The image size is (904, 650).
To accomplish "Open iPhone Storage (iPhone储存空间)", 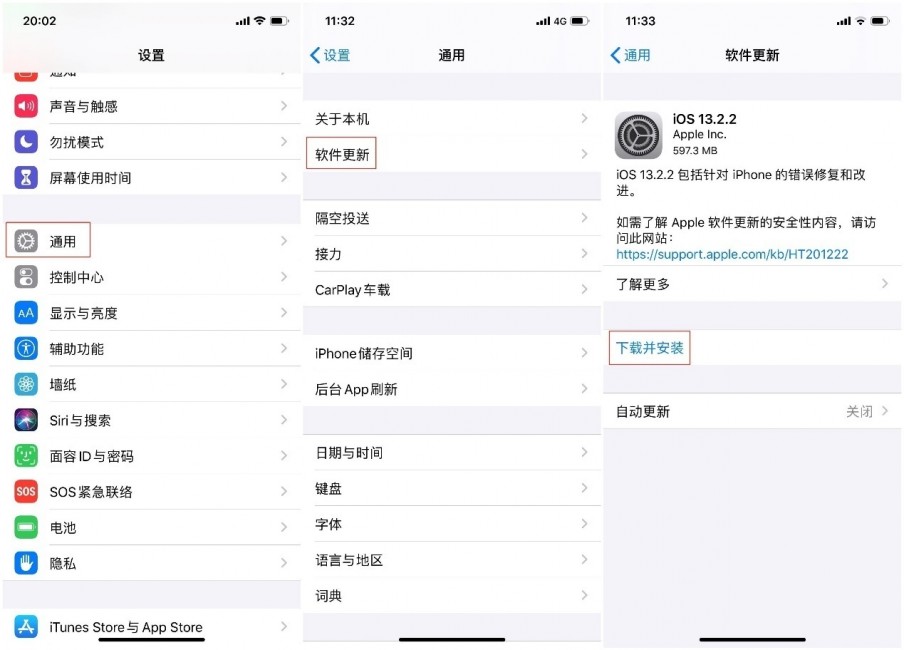I will 451,353.
